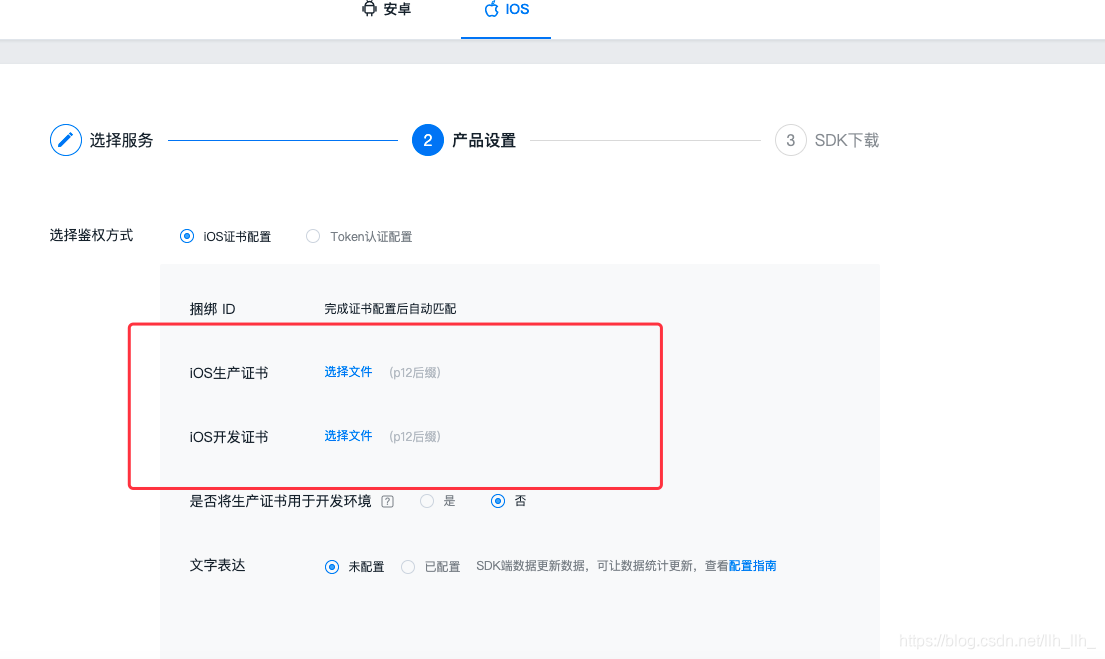1105x659 pixels.
Task: Select 未配置 radio for 文字表达
Action: coord(332,567)
